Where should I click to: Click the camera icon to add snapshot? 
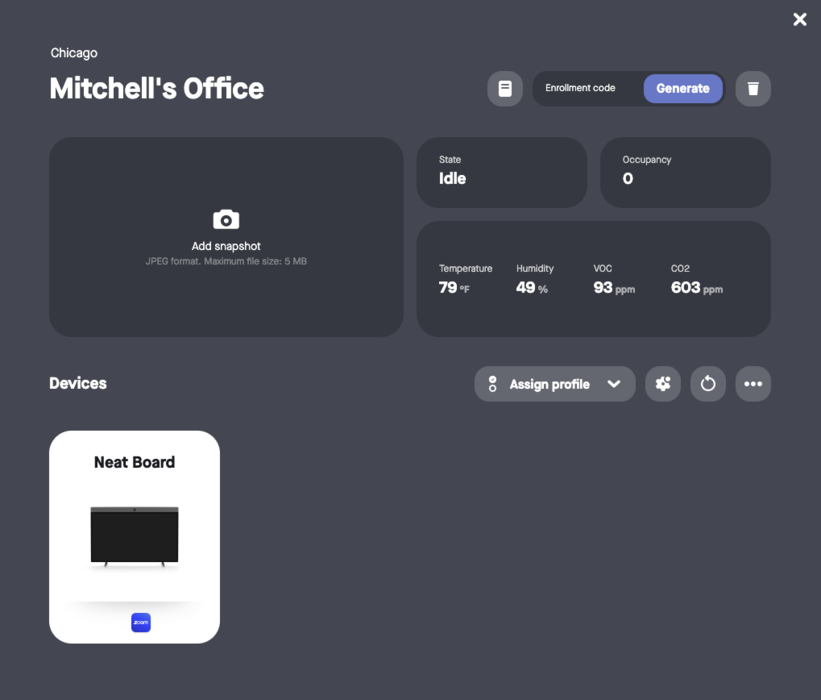click(226, 219)
